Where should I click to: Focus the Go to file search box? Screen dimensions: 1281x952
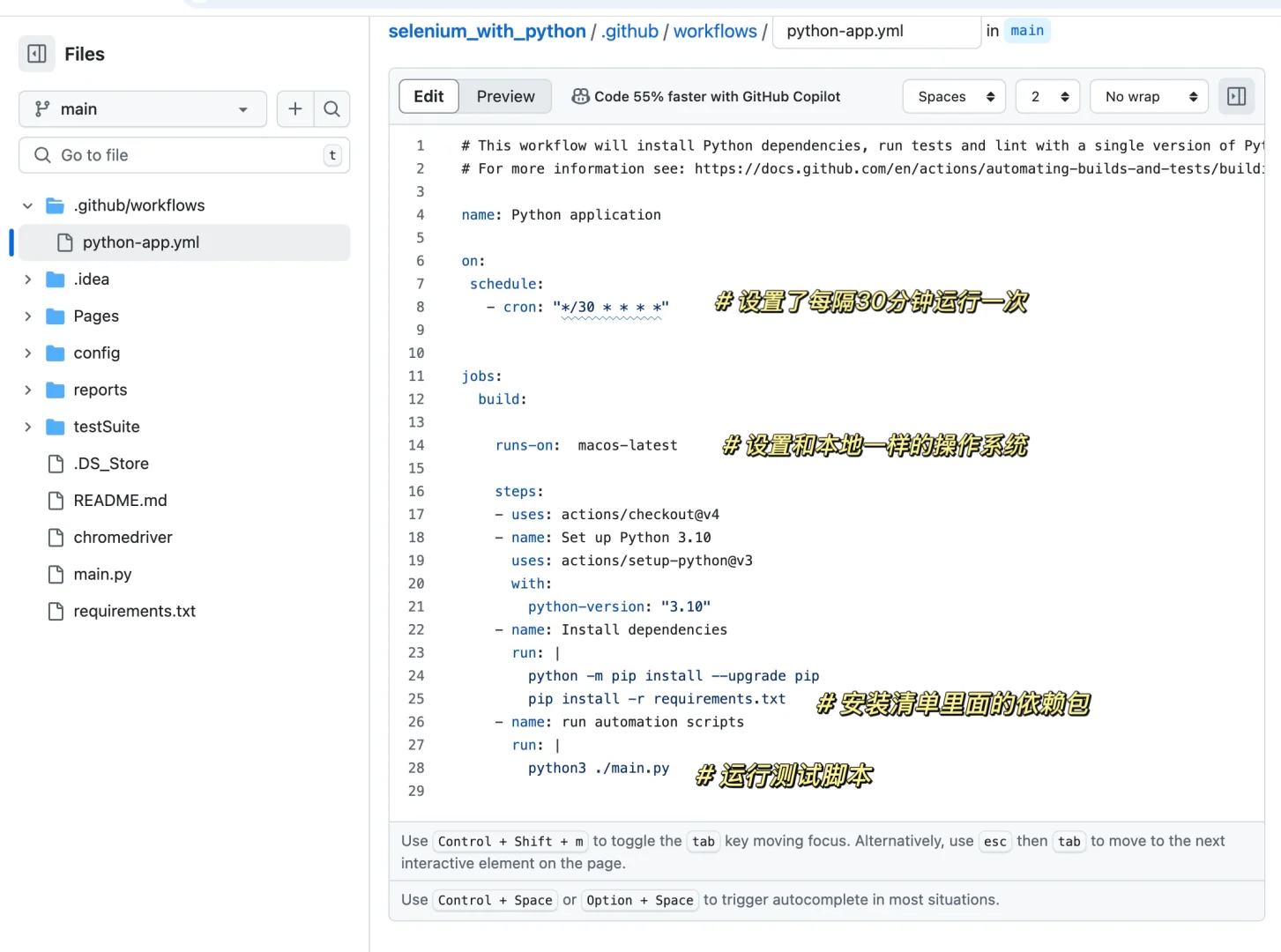click(x=184, y=155)
